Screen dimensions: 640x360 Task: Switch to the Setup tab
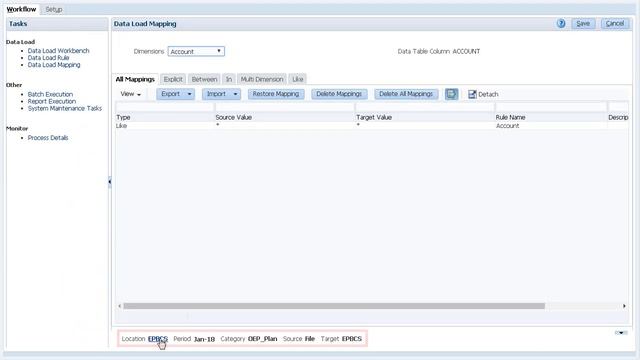point(53,9)
